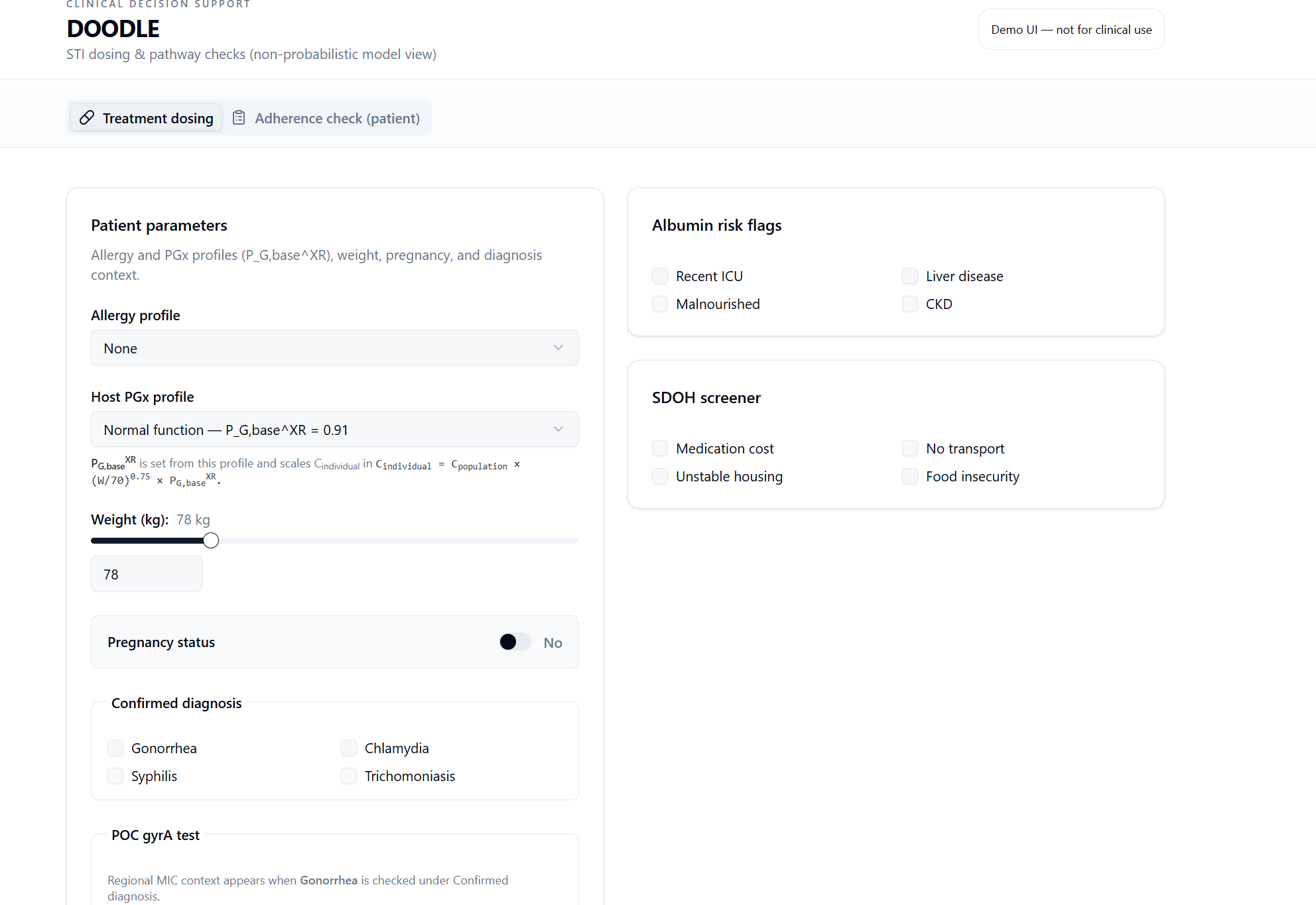Open the Host PGx profile dropdown
This screenshot has height=905, width=1316.
334,430
